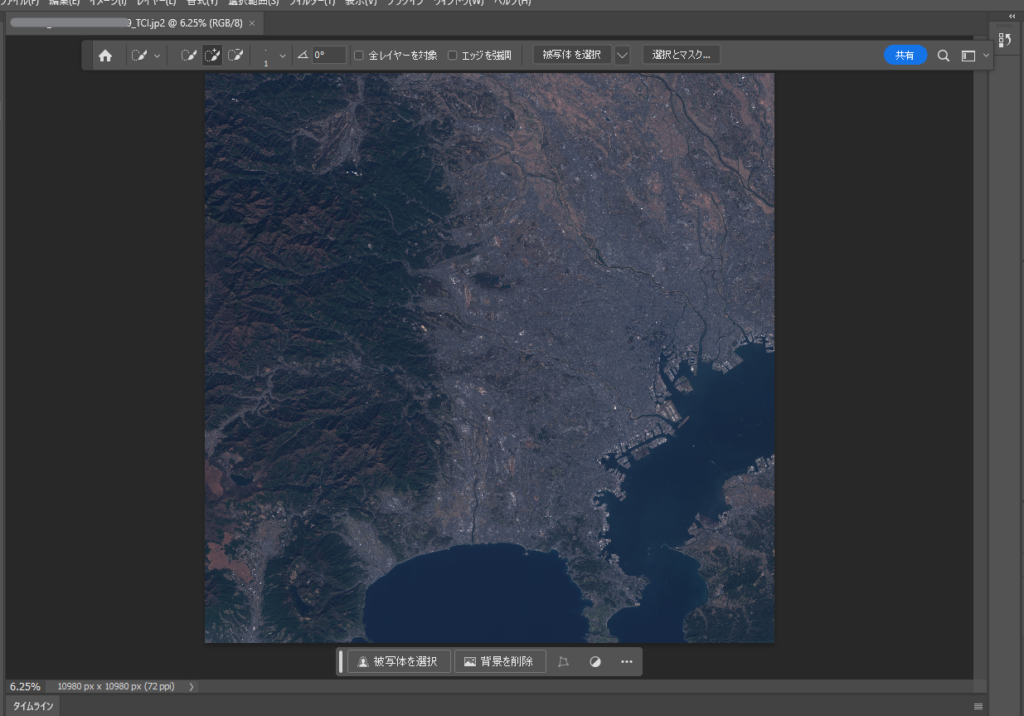Pick the Subtract from Selection mode icon
Screen dimensions: 1024x716
(x=236, y=56)
